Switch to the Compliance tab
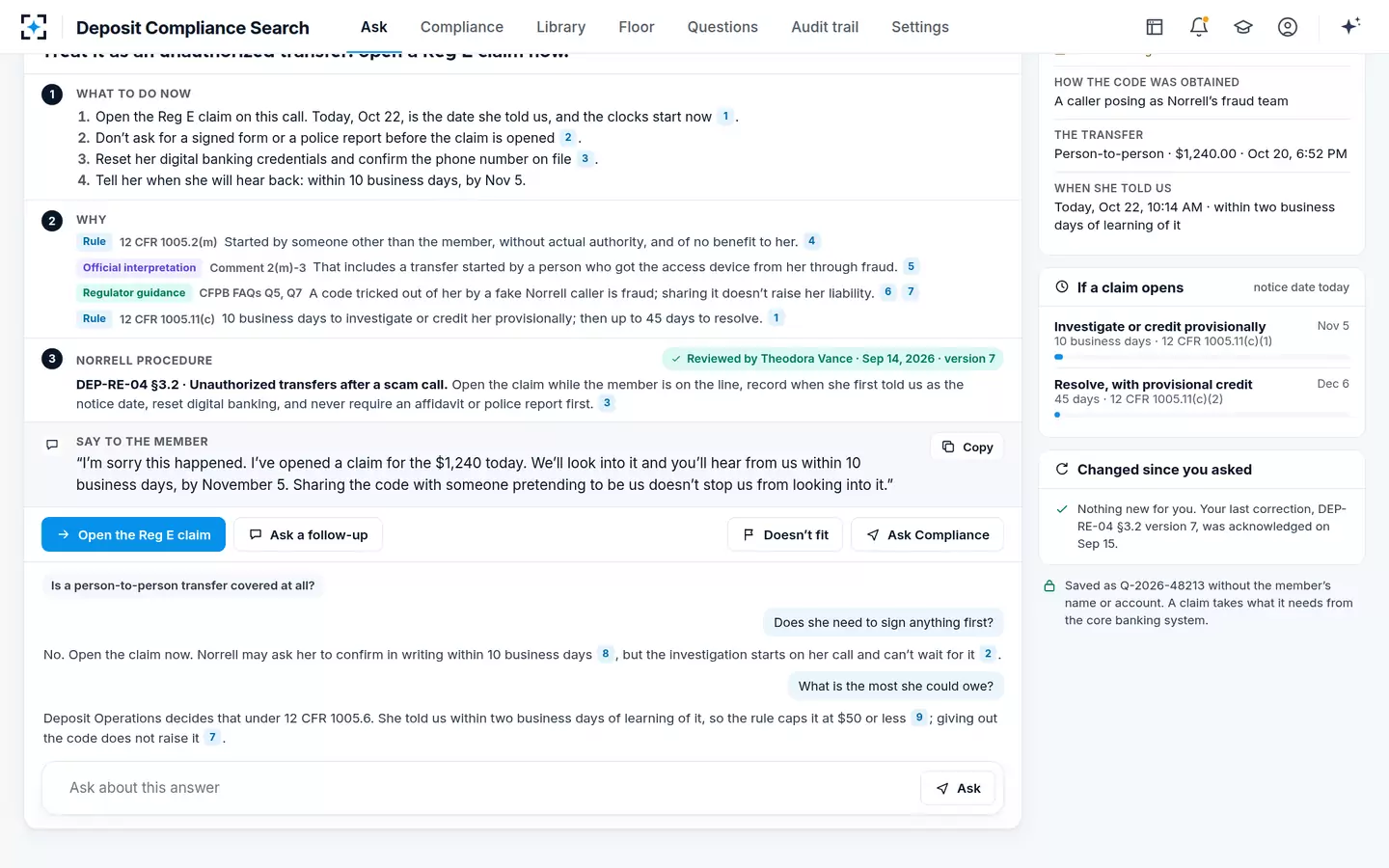Viewport: 1389px width, 868px height. click(x=462, y=27)
